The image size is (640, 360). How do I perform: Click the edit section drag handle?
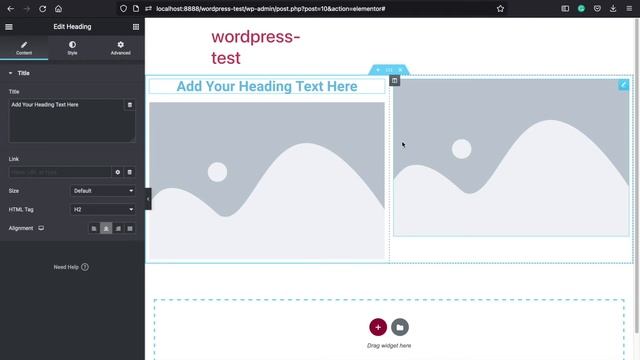pyautogui.click(x=389, y=70)
